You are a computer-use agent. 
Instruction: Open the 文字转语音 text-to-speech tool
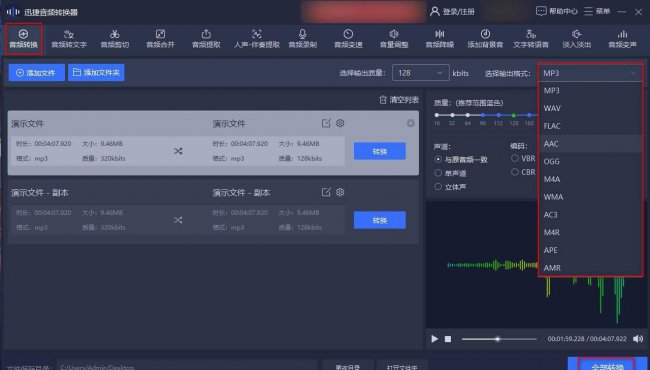click(x=531, y=39)
